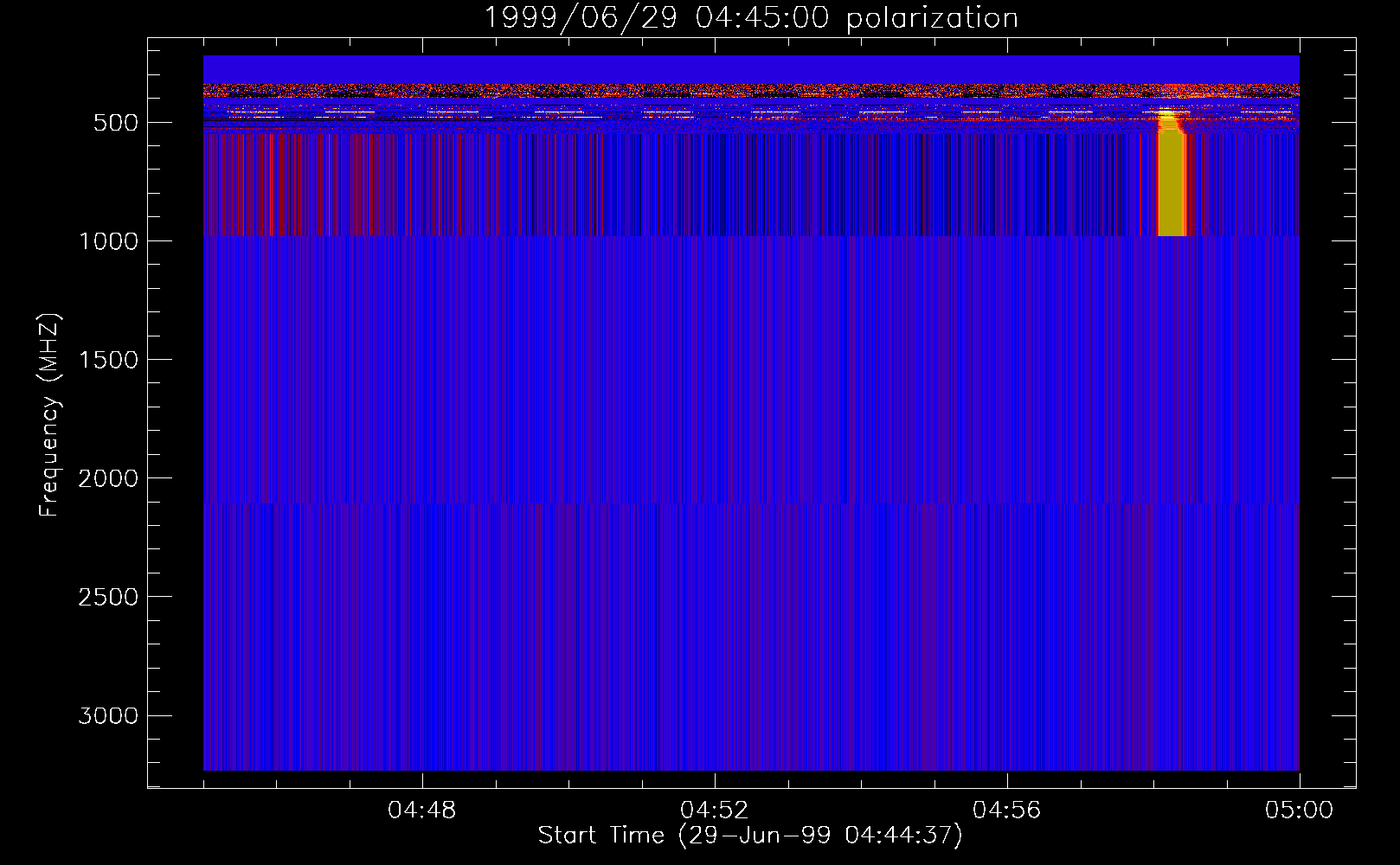Select the 2500 frequency tick label
This screenshot has height=865, width=1400.
tap(108, 597)
